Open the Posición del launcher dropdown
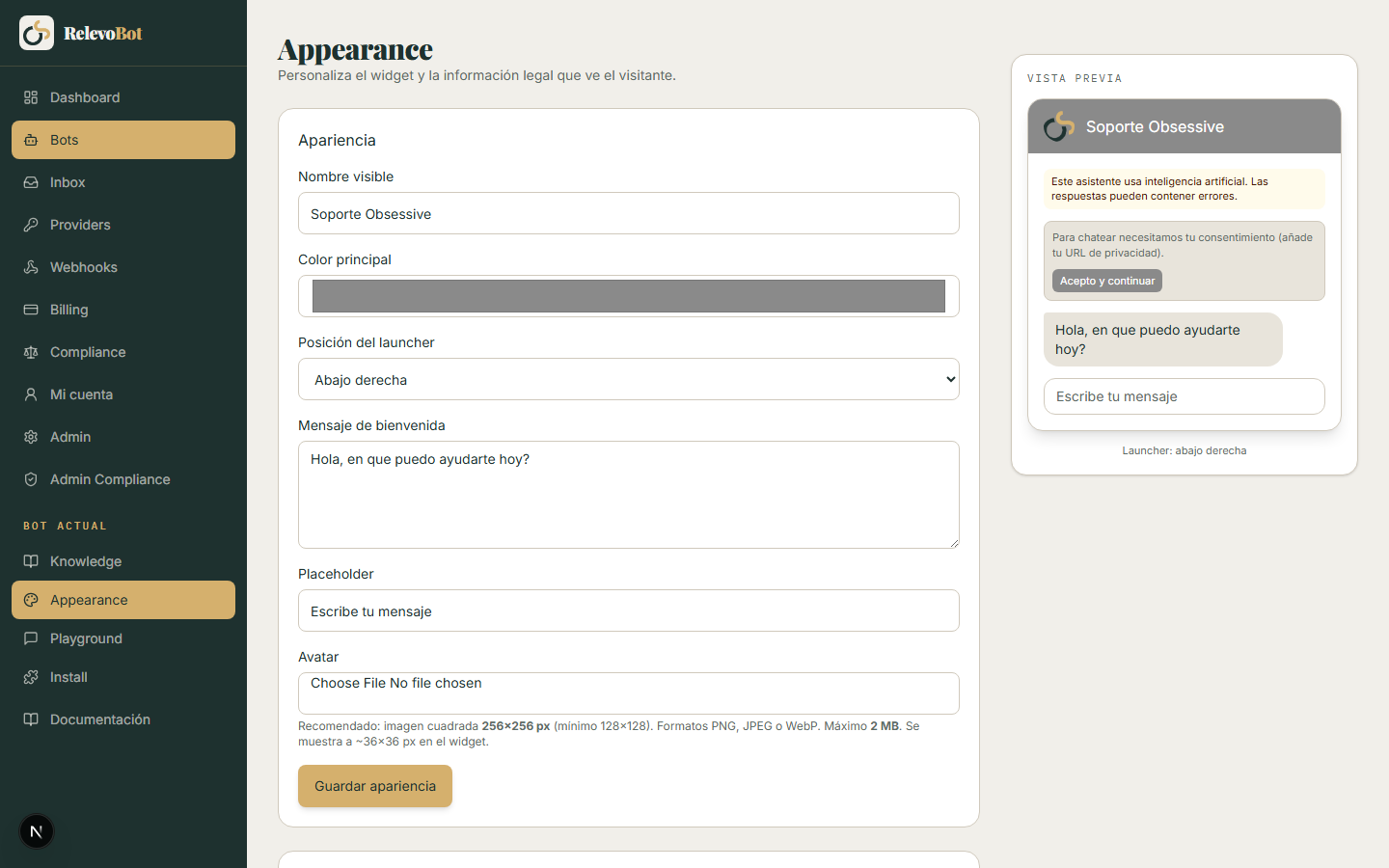This screenshot has width=1389, height=868. click(x=629, y=379)
